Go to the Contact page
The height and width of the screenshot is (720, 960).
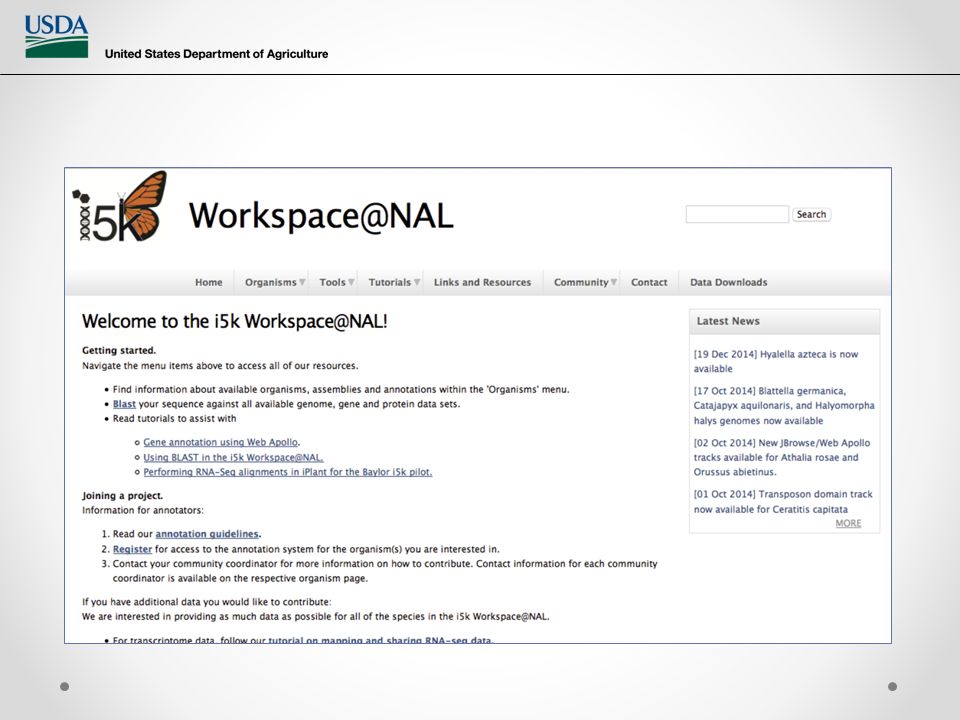649,282
